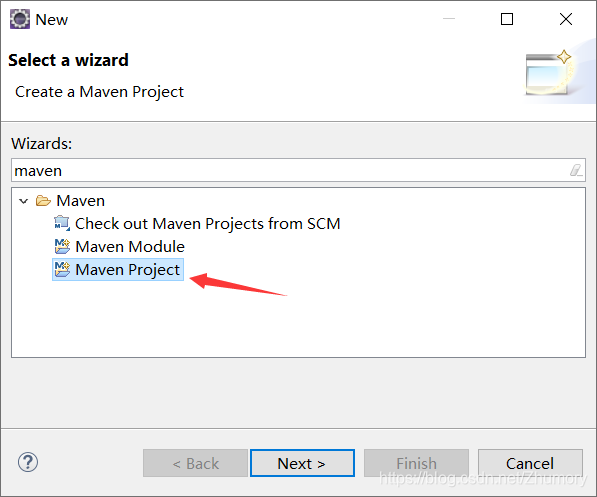The image size is (597, 497).
Task: Click the Maven Project icon
Action: coord(62,269)
